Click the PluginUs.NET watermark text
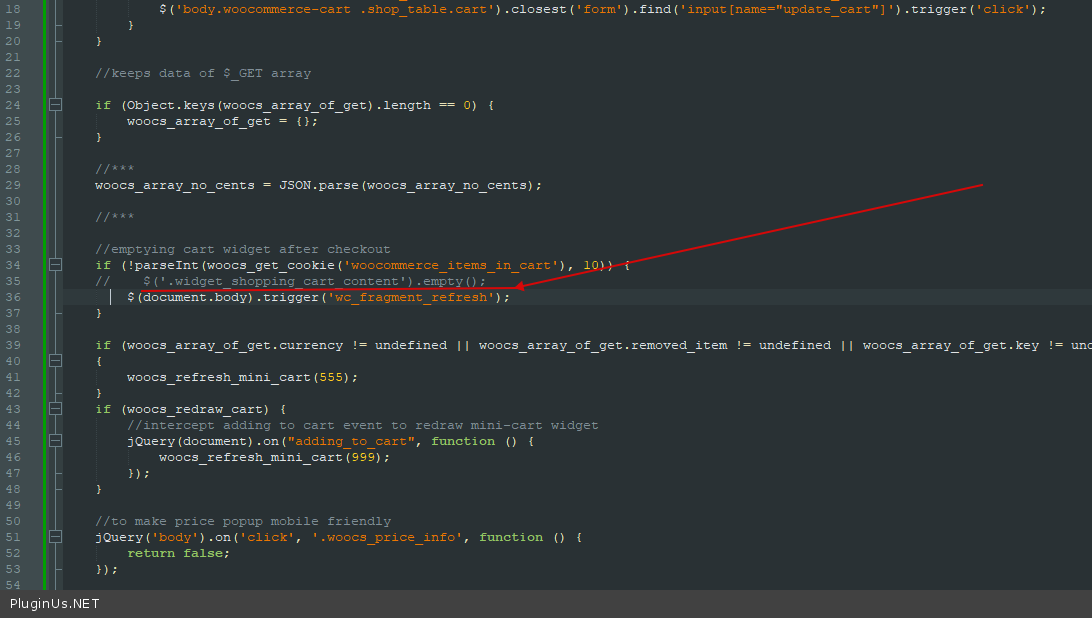 55,604
